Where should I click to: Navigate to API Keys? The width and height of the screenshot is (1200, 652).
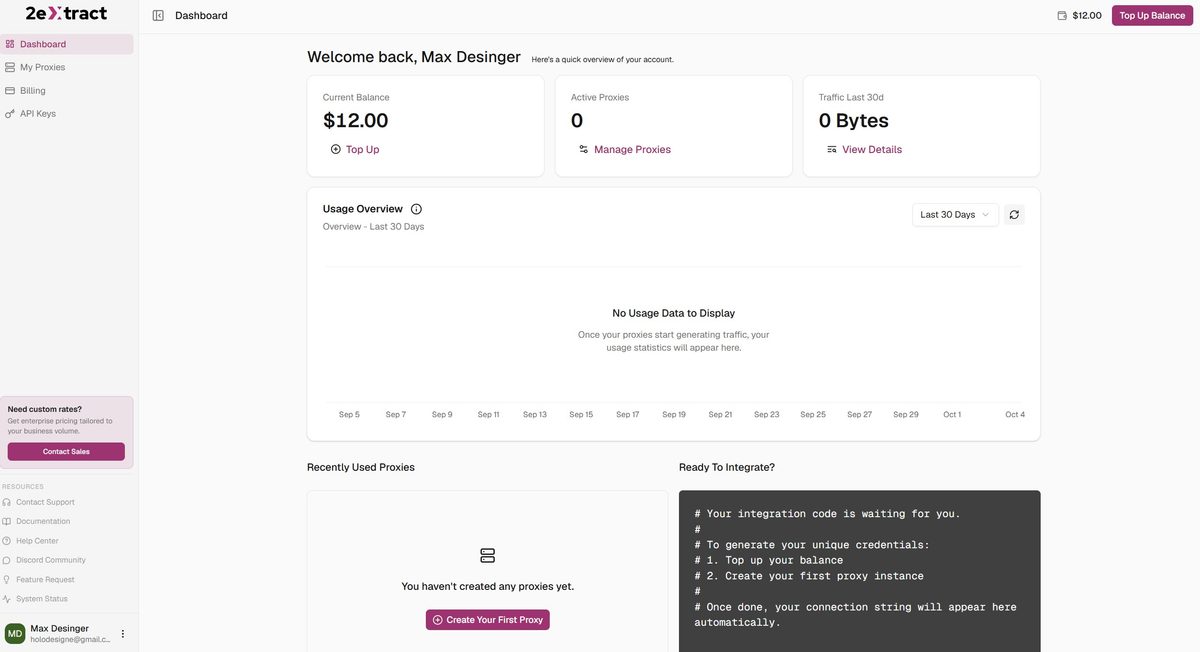tap(67, 113)
